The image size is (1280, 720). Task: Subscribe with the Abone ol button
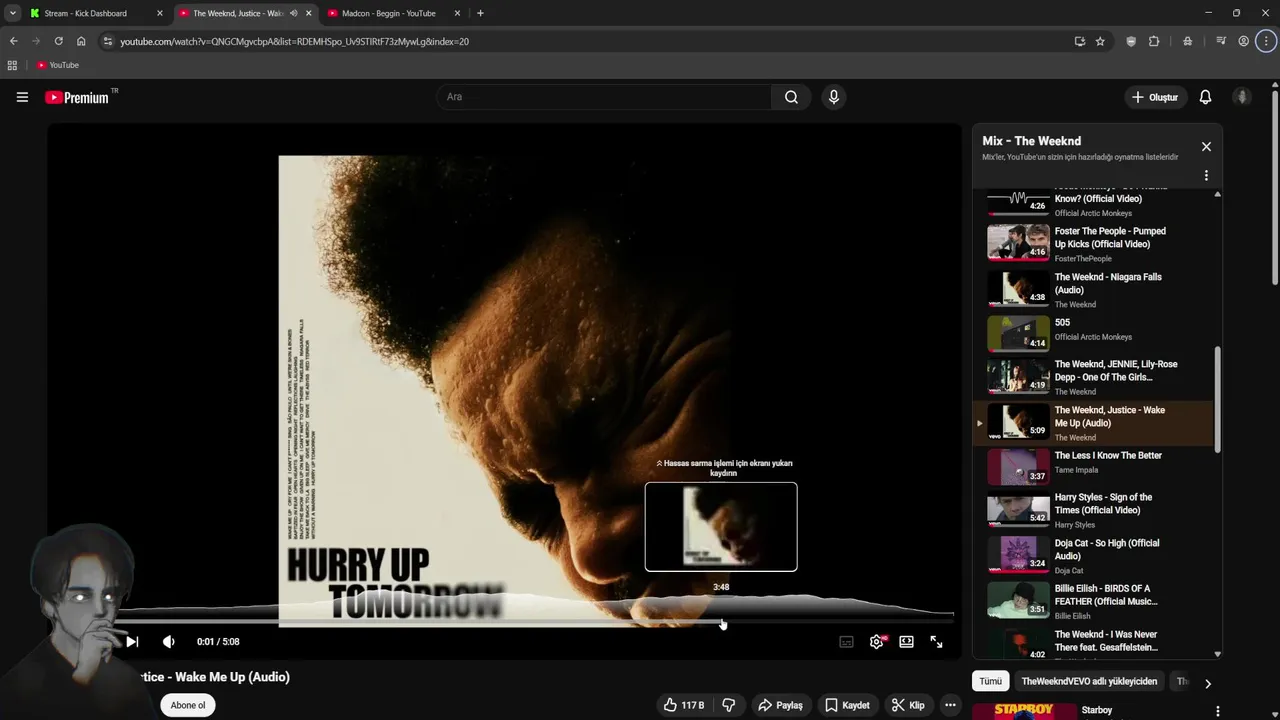tap(188, 705)
